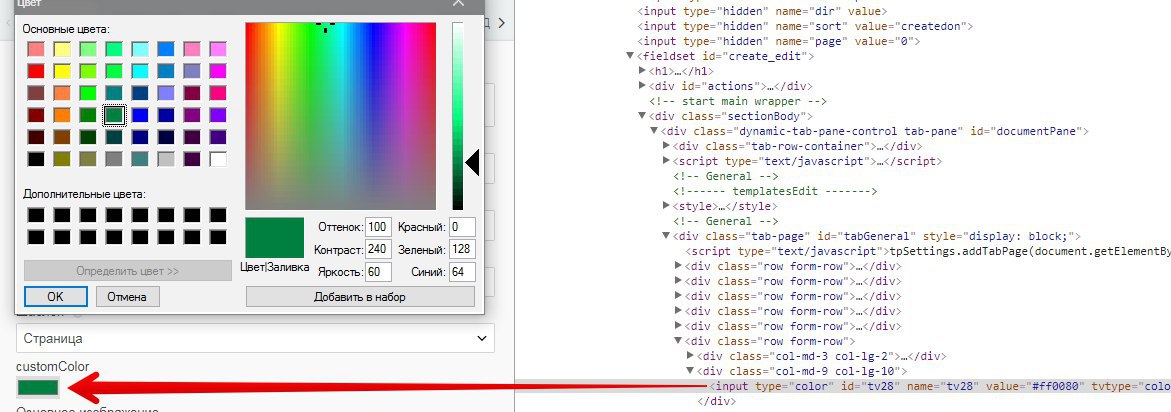
Task: Cancel the dialog with Отмена
Action: 127,296
